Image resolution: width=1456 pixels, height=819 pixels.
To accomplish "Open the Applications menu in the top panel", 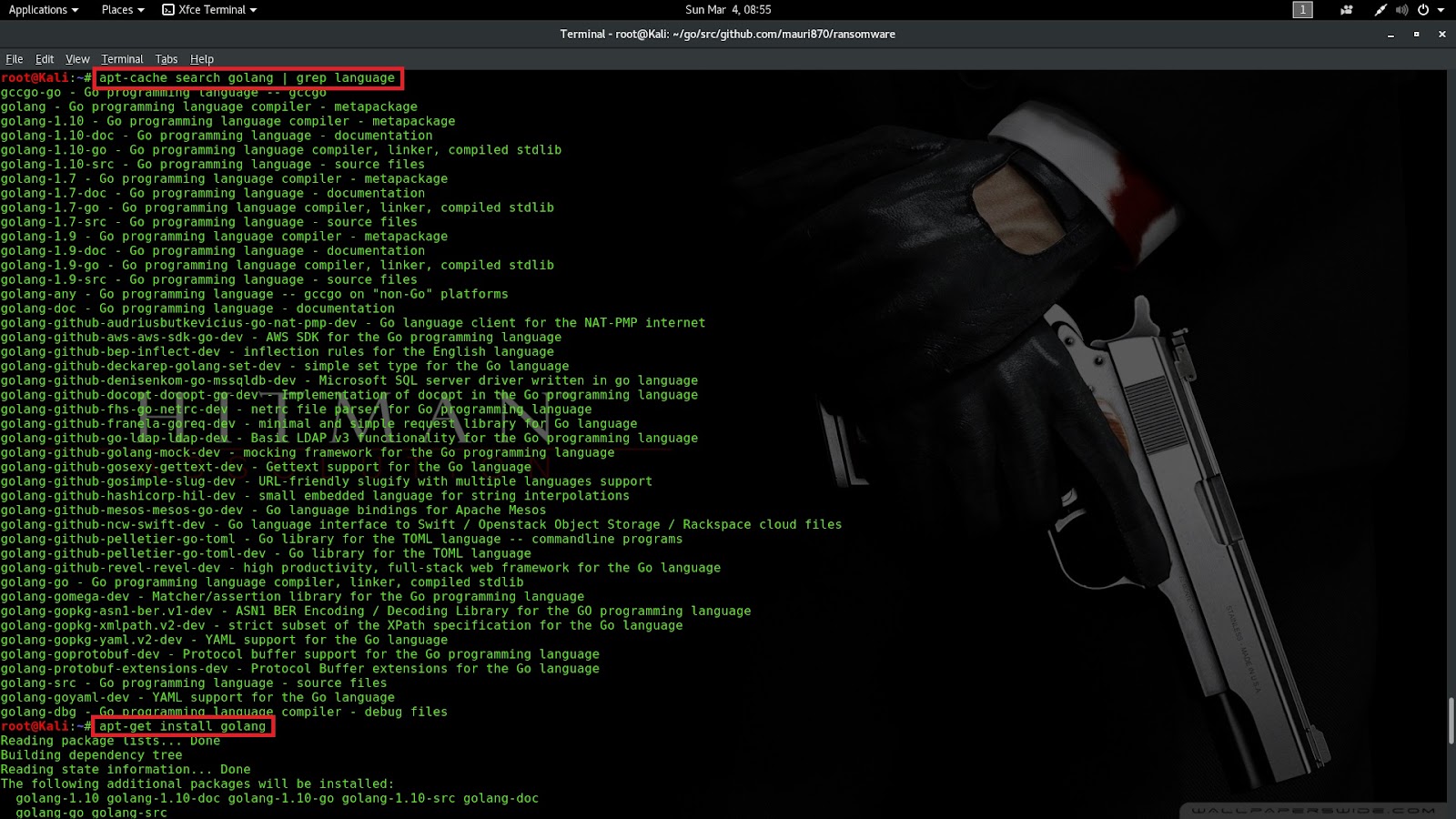I will pos(43,10).
